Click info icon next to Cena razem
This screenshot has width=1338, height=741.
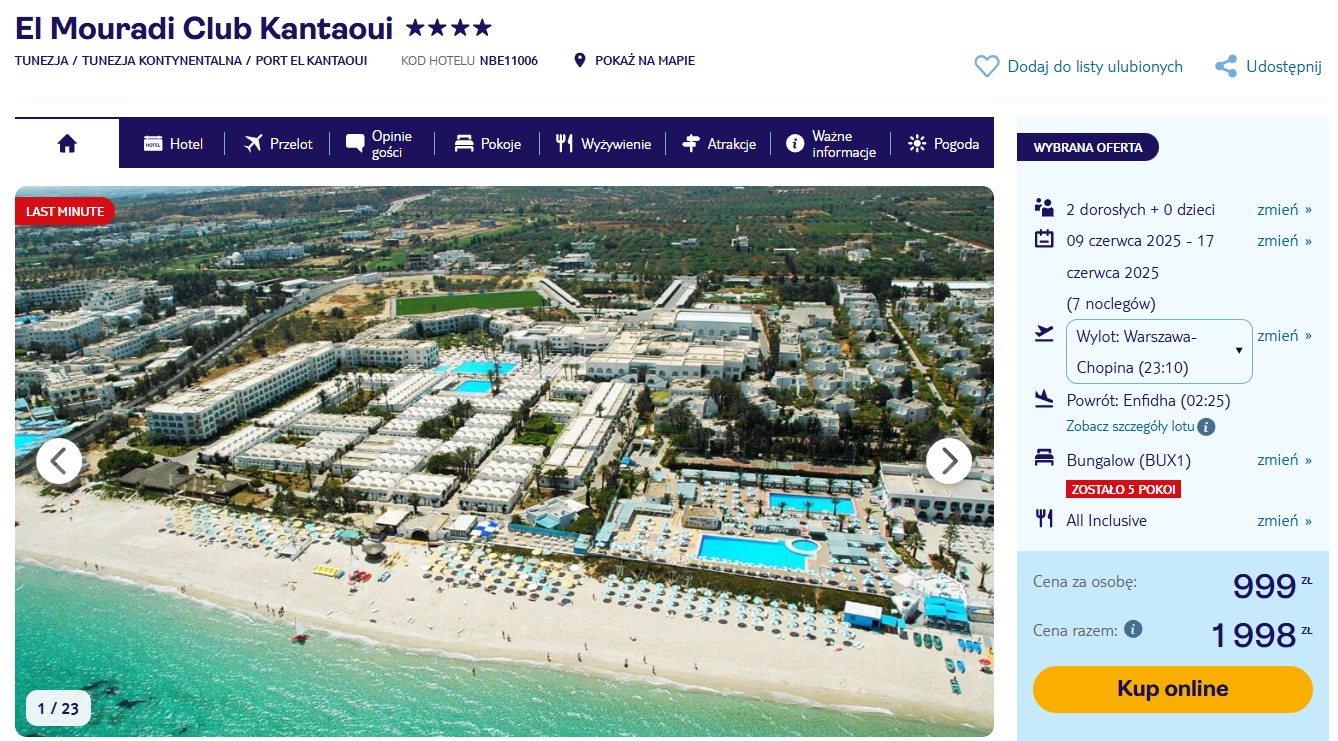1133,630
